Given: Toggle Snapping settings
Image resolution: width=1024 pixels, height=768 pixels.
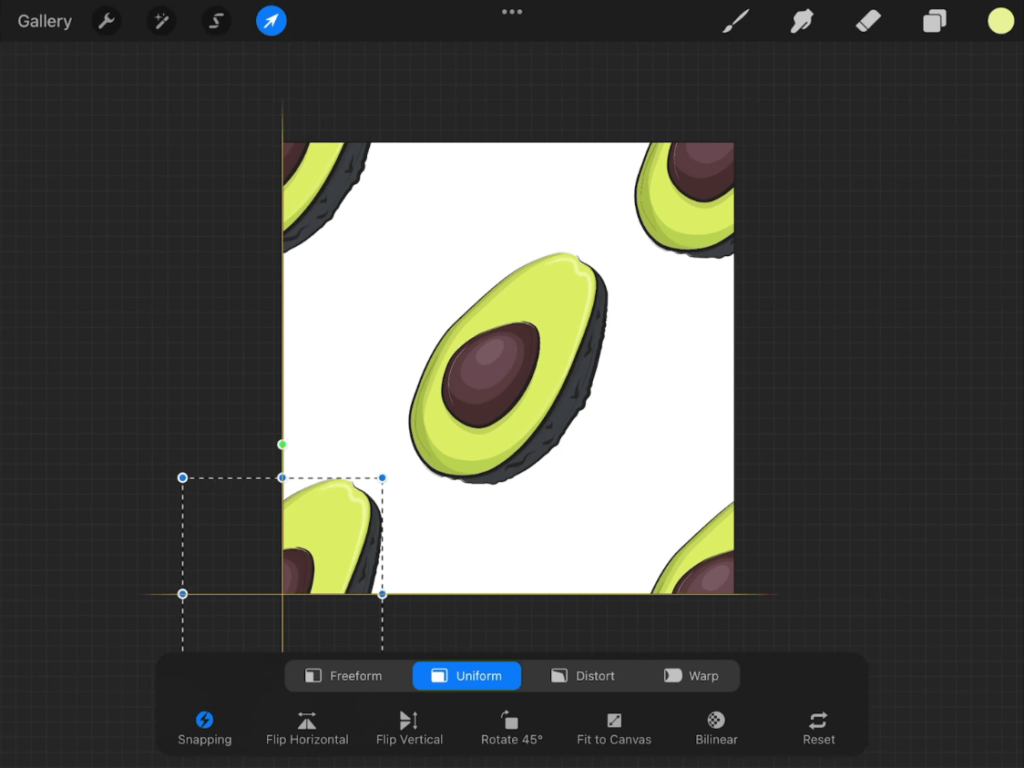Looking at the screenshot, I should (205, 727).
